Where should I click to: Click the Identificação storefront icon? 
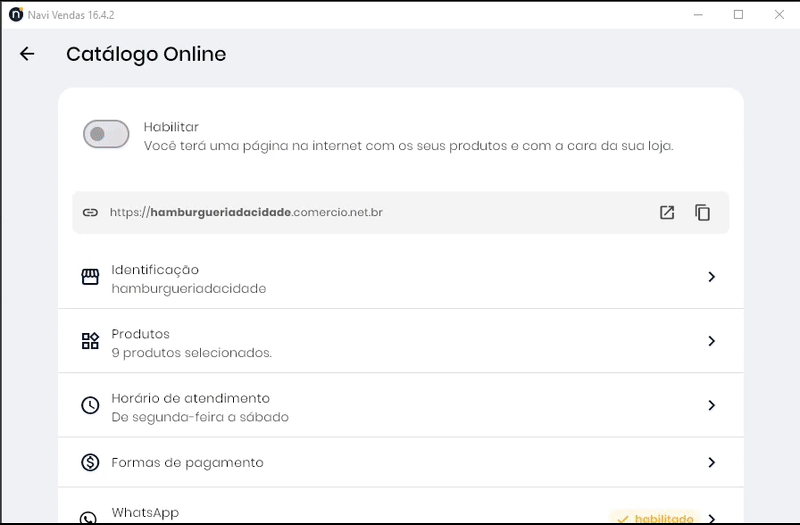click(90, 277)
